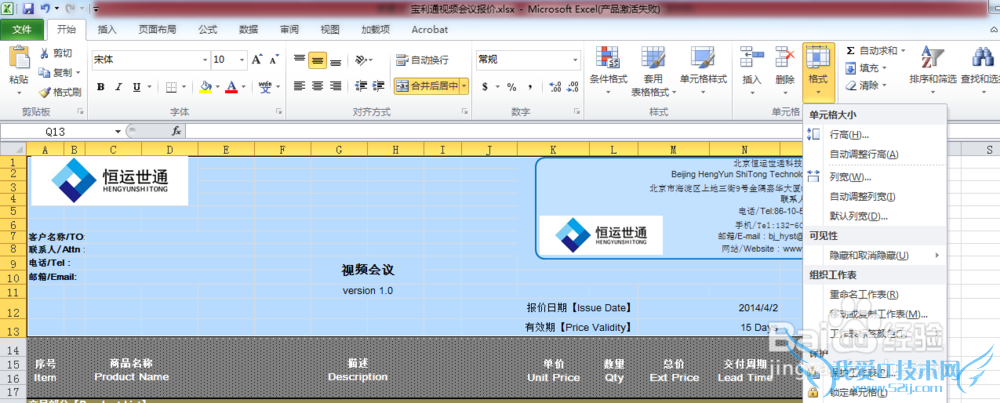
Task: Click the red font color swatch
Action: pos(231,87)
